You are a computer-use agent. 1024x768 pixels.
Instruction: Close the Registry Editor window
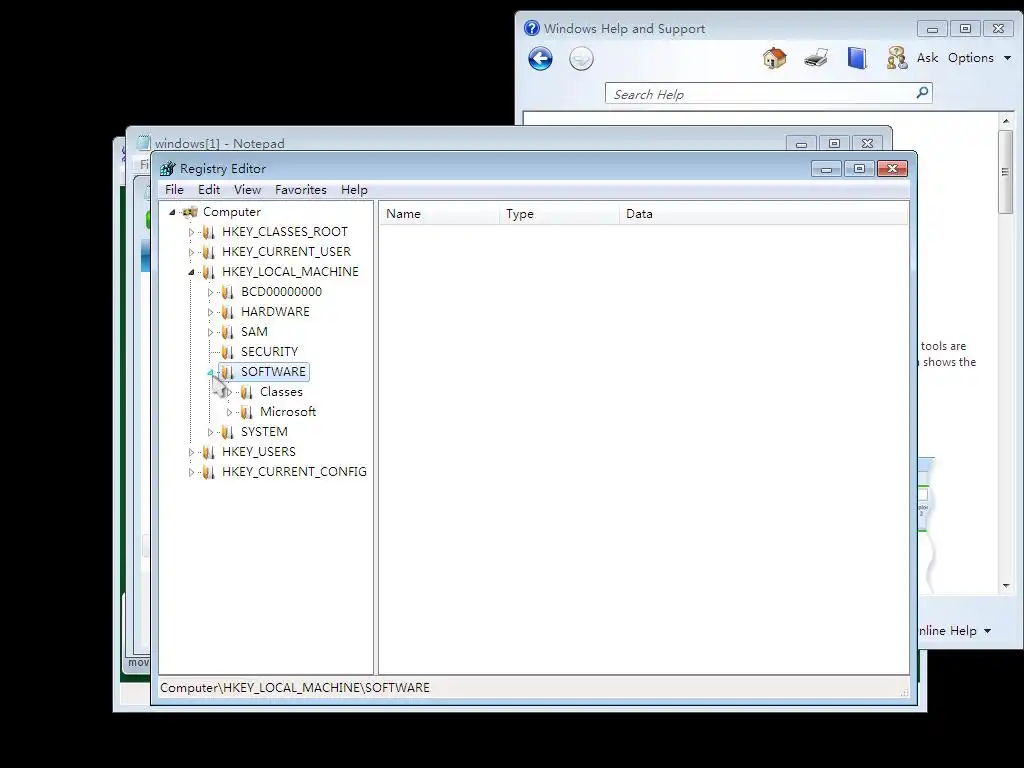pyautogui.click(x=892, y=168)
